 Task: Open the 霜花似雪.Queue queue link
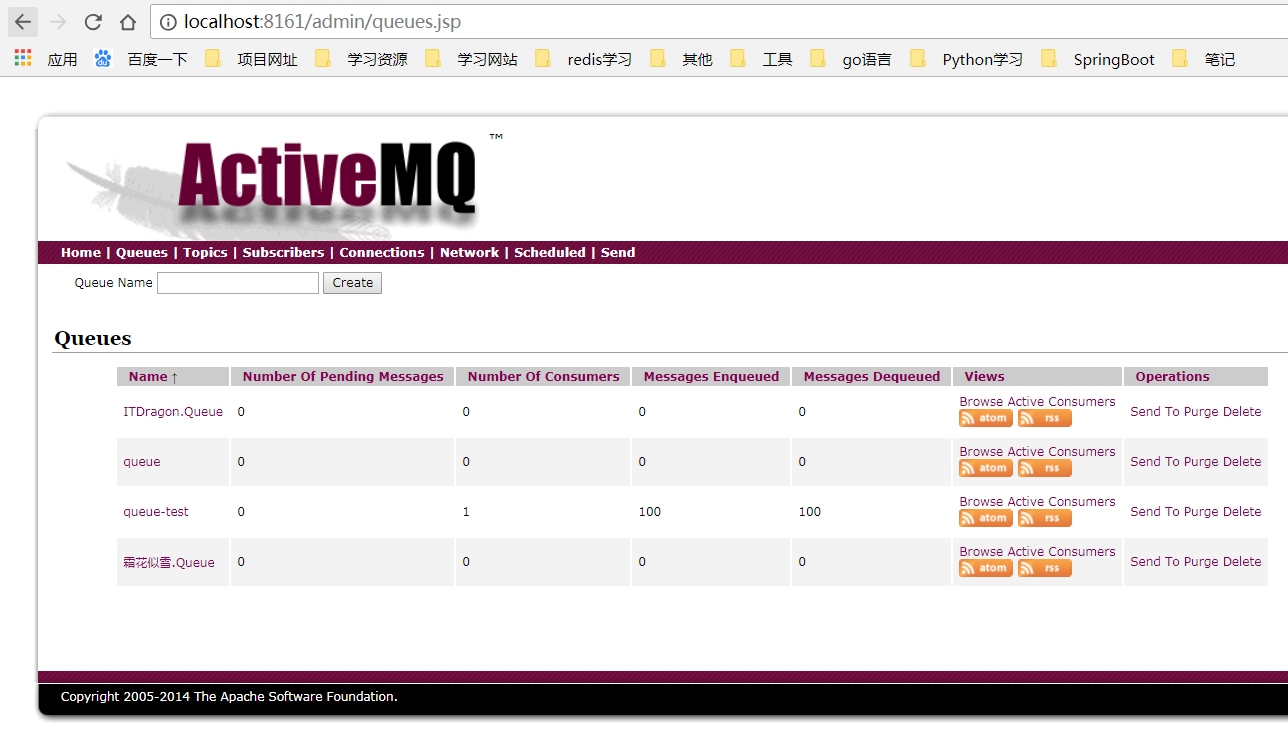[x=169, y=562]
